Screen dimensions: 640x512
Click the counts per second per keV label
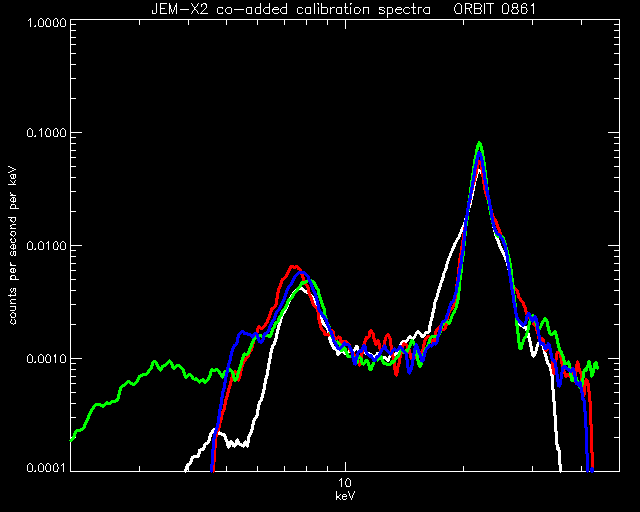point(13,246)
